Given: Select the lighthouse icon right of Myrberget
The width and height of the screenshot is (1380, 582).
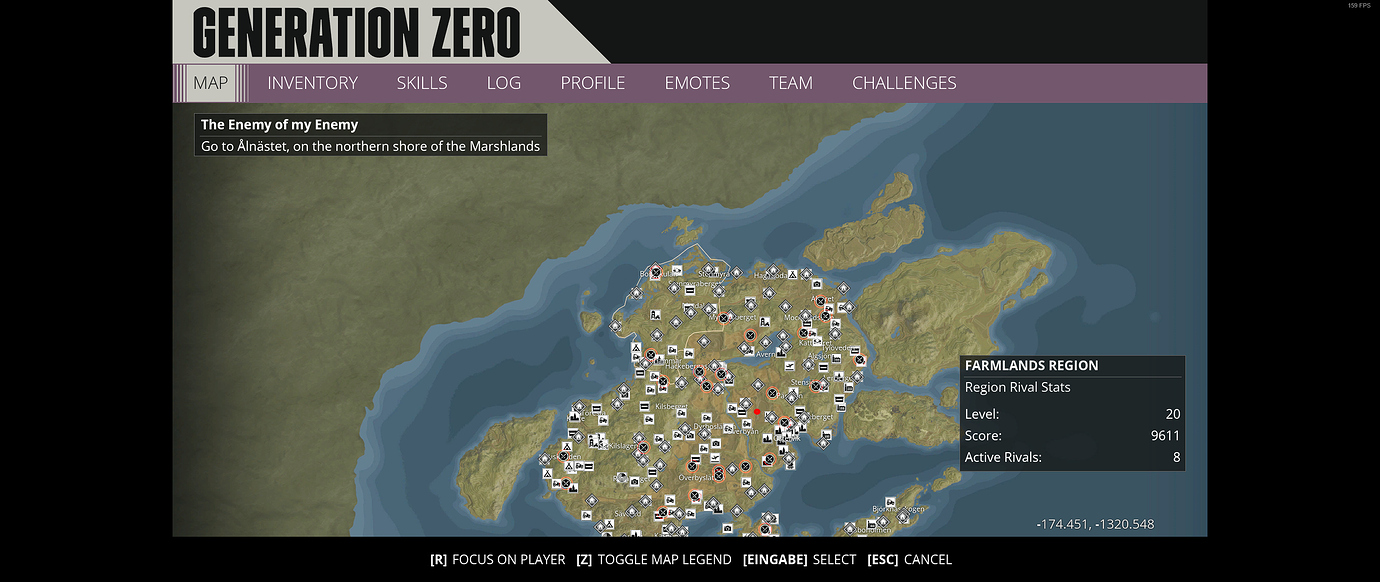Looking at the screenshot, I should 765,322.
